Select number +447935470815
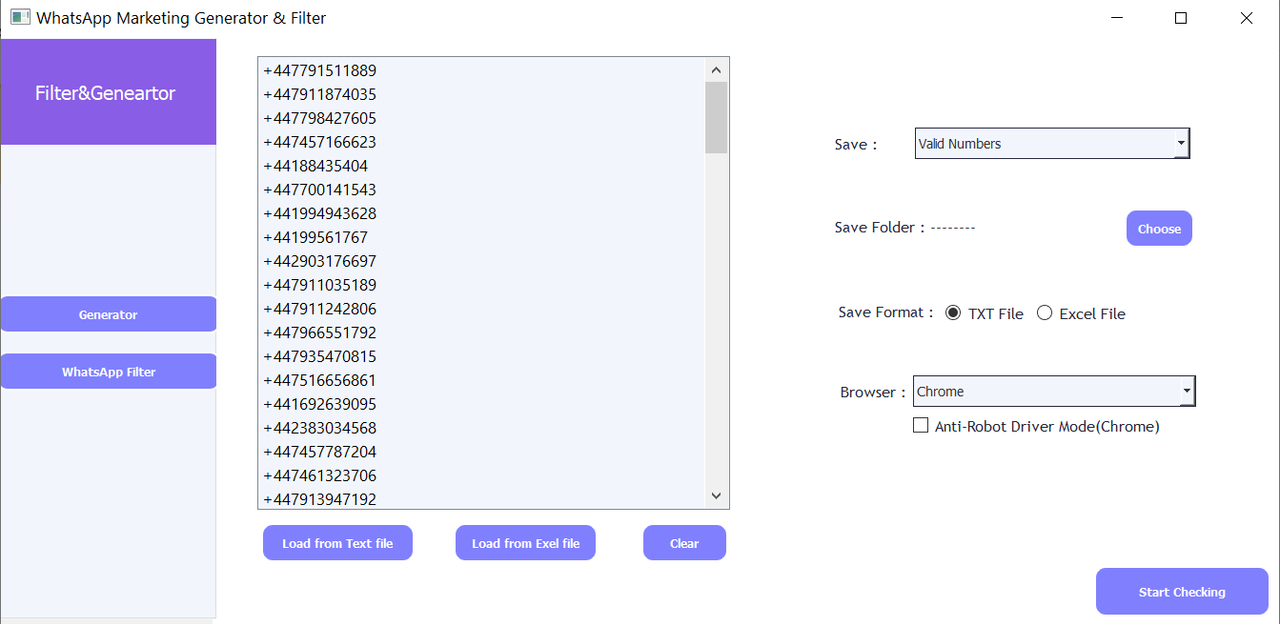This screenshot has width=1280, height=624. (320, 356)
